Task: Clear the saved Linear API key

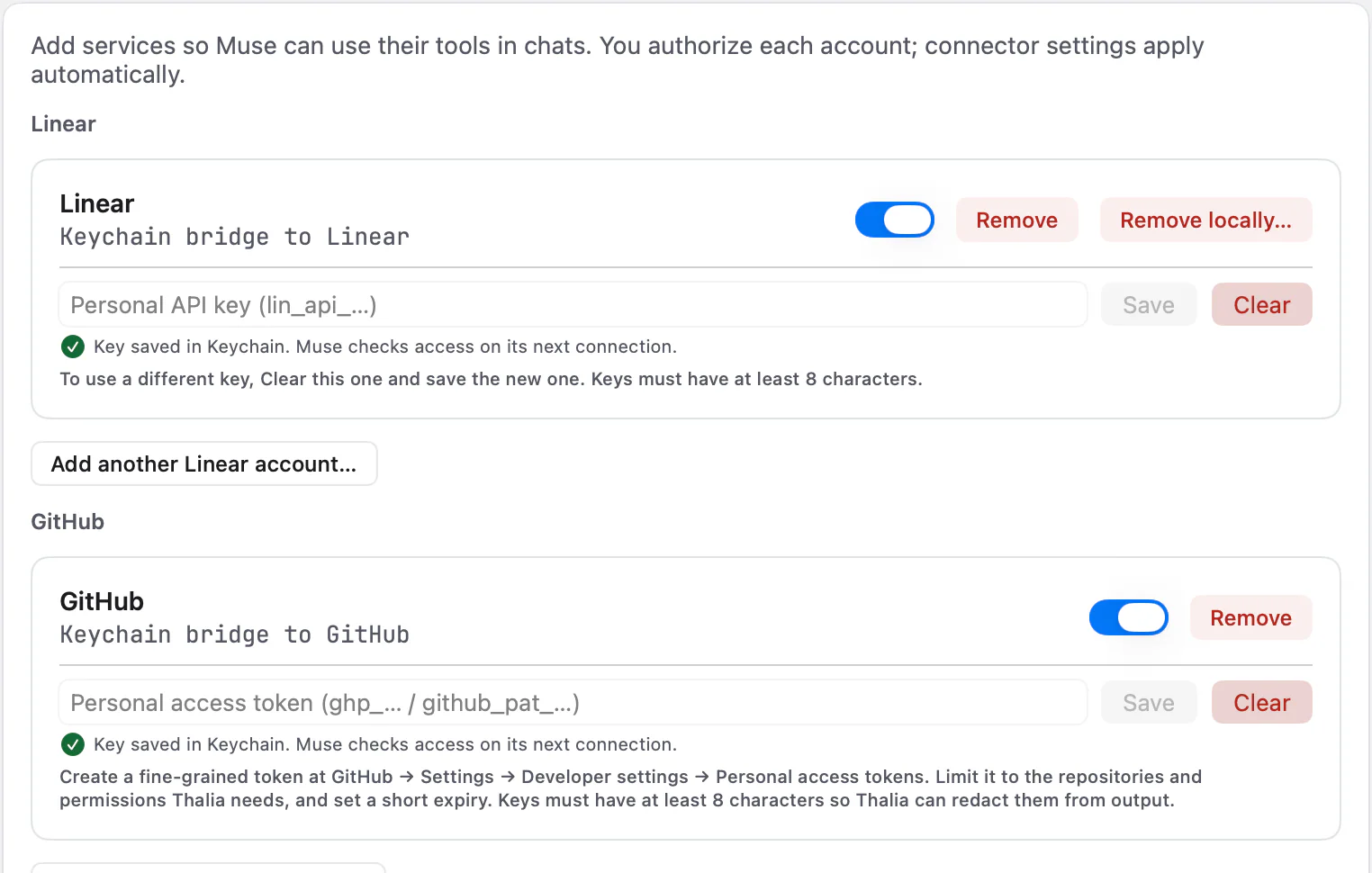Action: pyautogui.click(x=1261, y=304)
